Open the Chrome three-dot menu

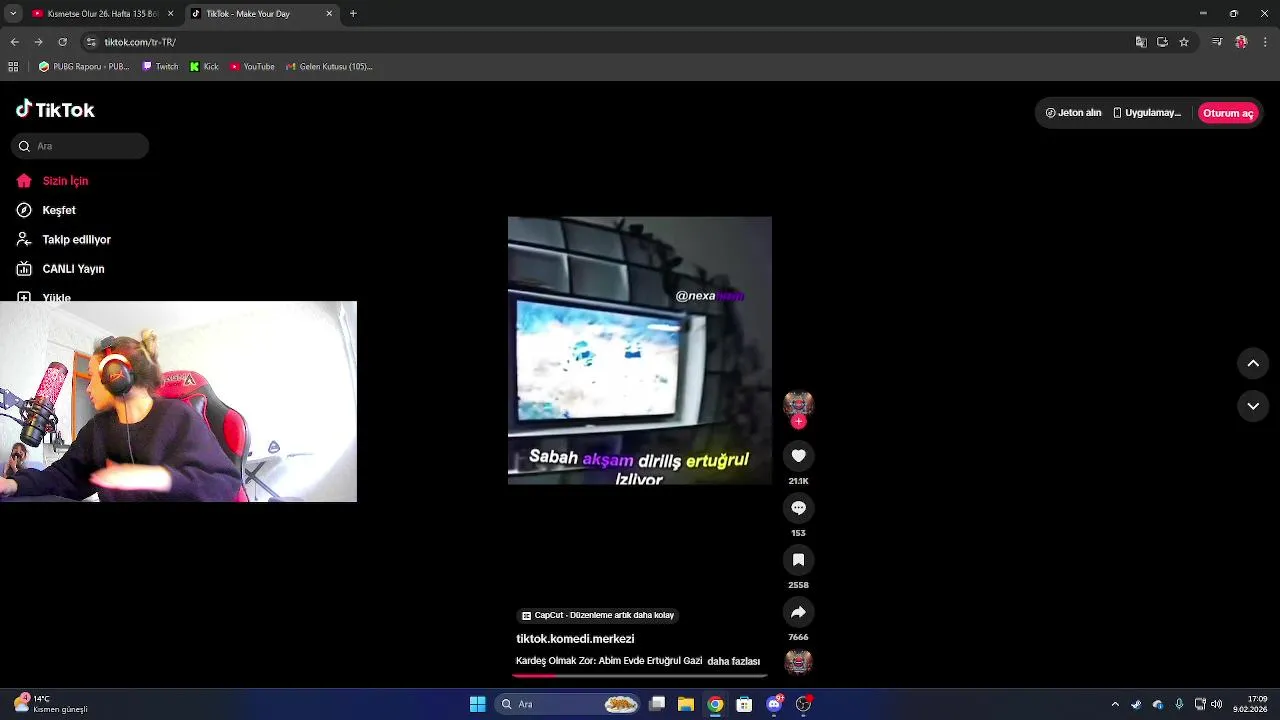(1264, 42)
